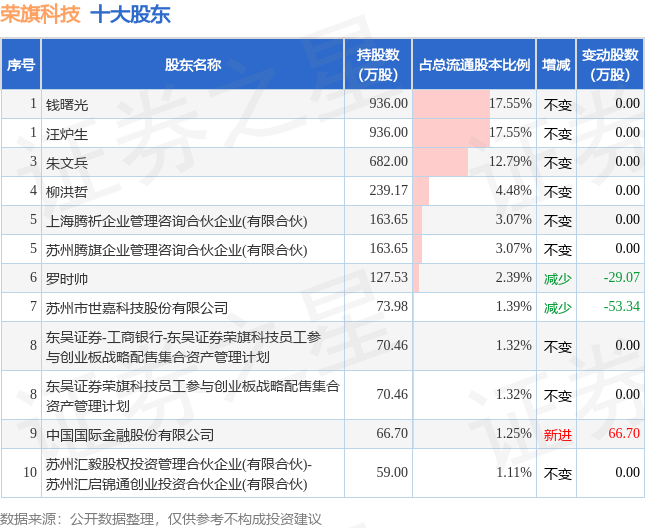Click 中国国际金融股份有限公司 name
Viewport: 645px width, 528px height.
(130, 435)
